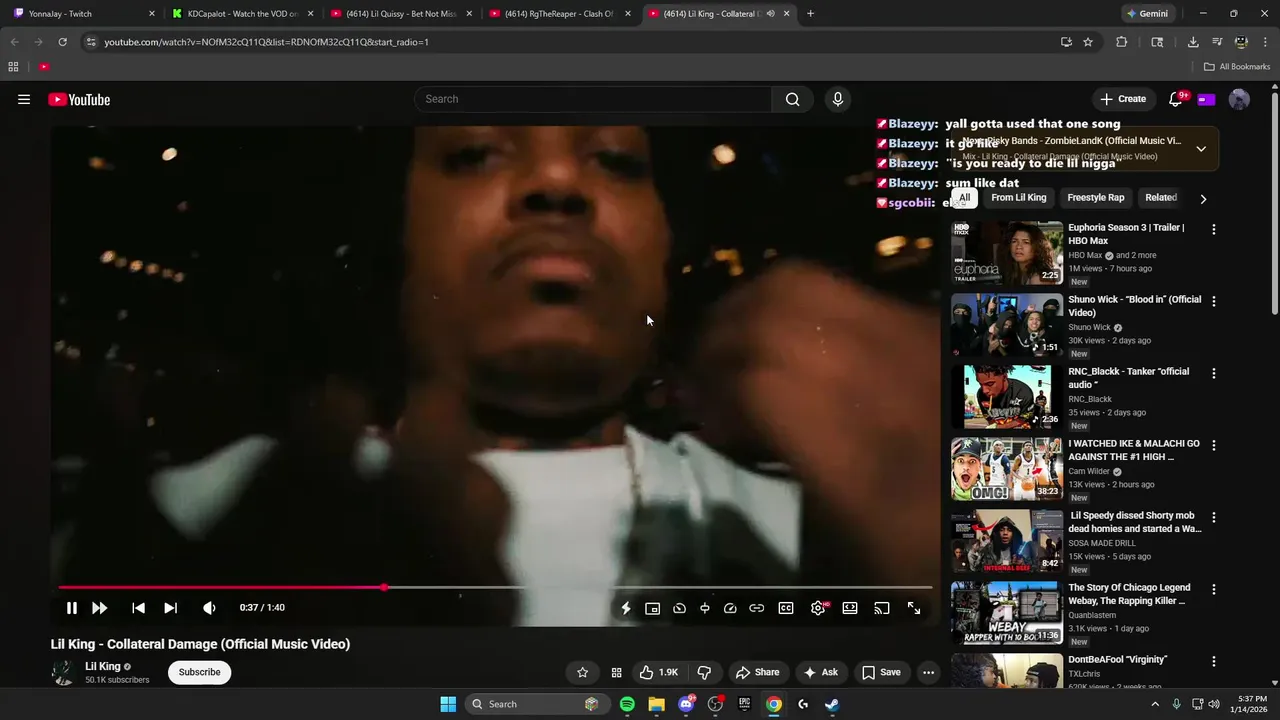Open more actions ellipsis below video
This screenshot has width=1280, height=720.
coord(928,672)
